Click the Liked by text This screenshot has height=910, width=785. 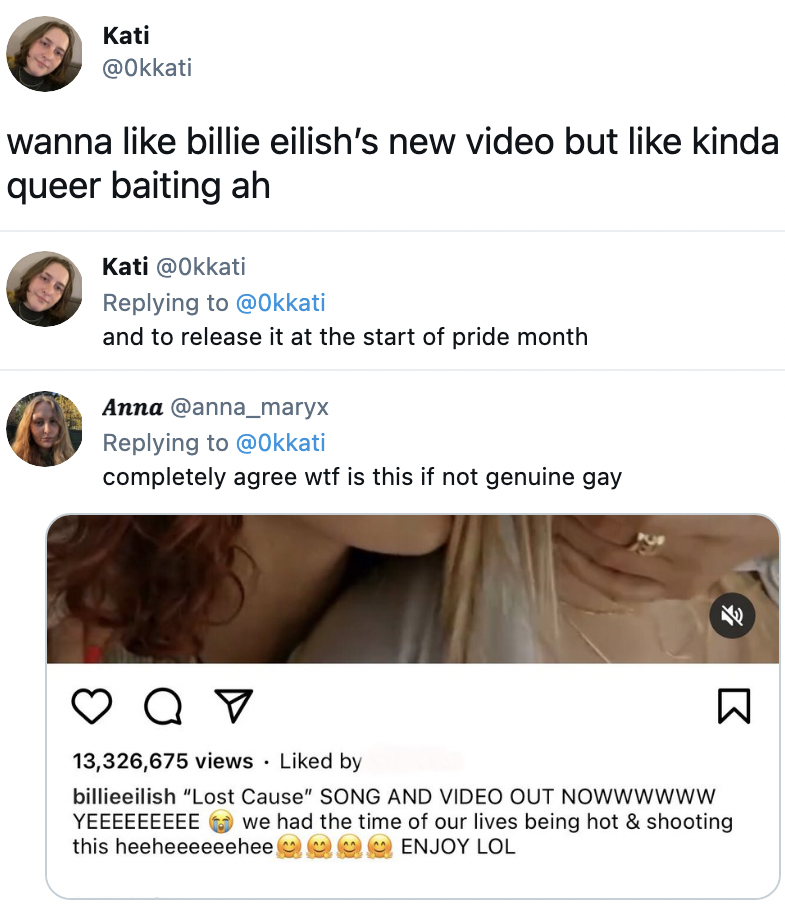320,761
